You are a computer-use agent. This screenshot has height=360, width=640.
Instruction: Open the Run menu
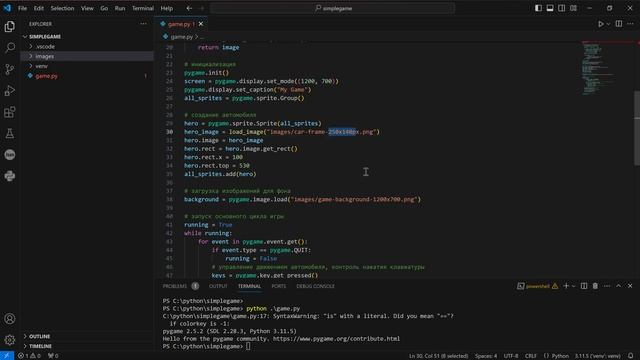[x=120, y=8]
